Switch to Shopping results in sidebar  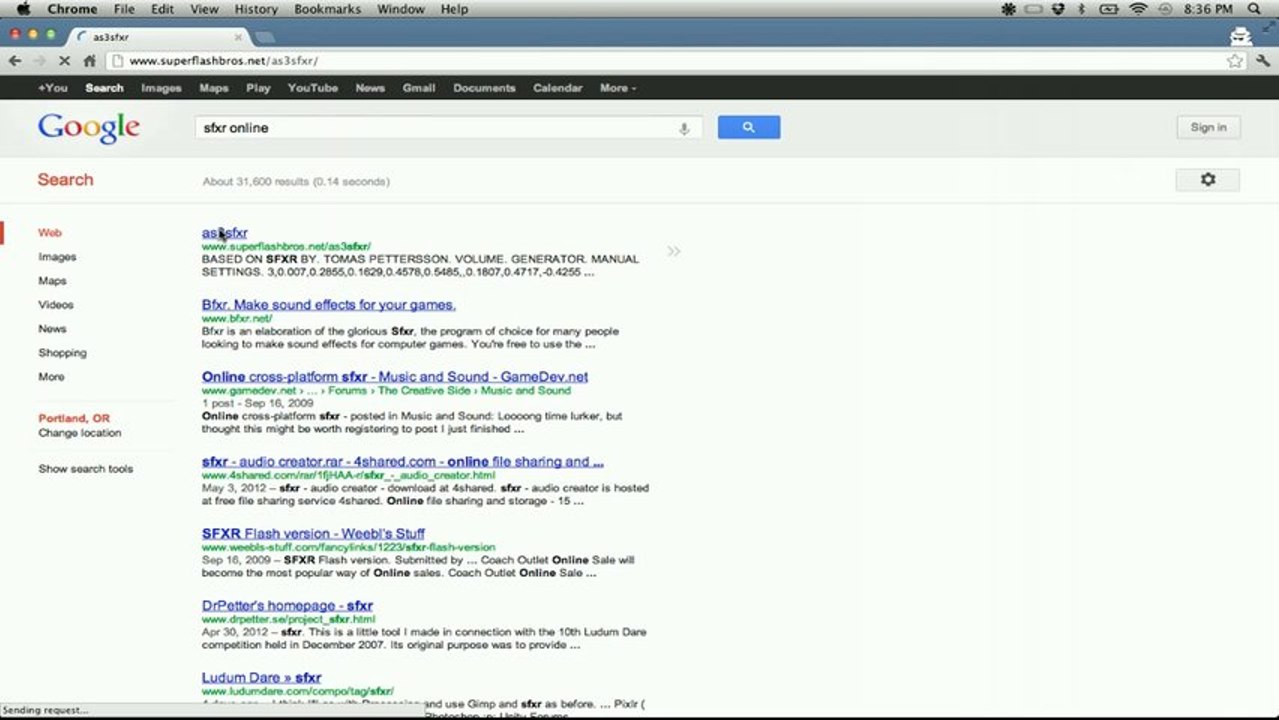62,353
